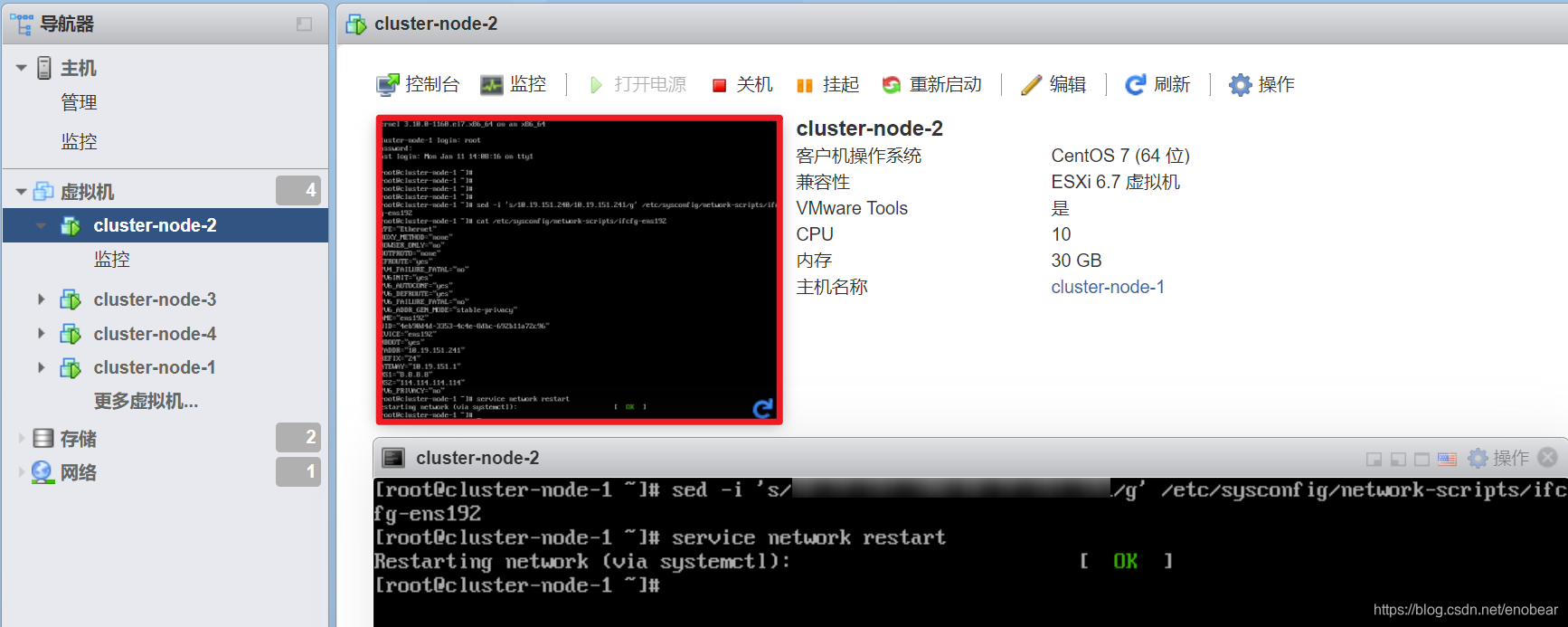Expand cluster-node-3 tree arrow
The width and height of the screenshot is (1568, 627).
(x=42, y=299)
